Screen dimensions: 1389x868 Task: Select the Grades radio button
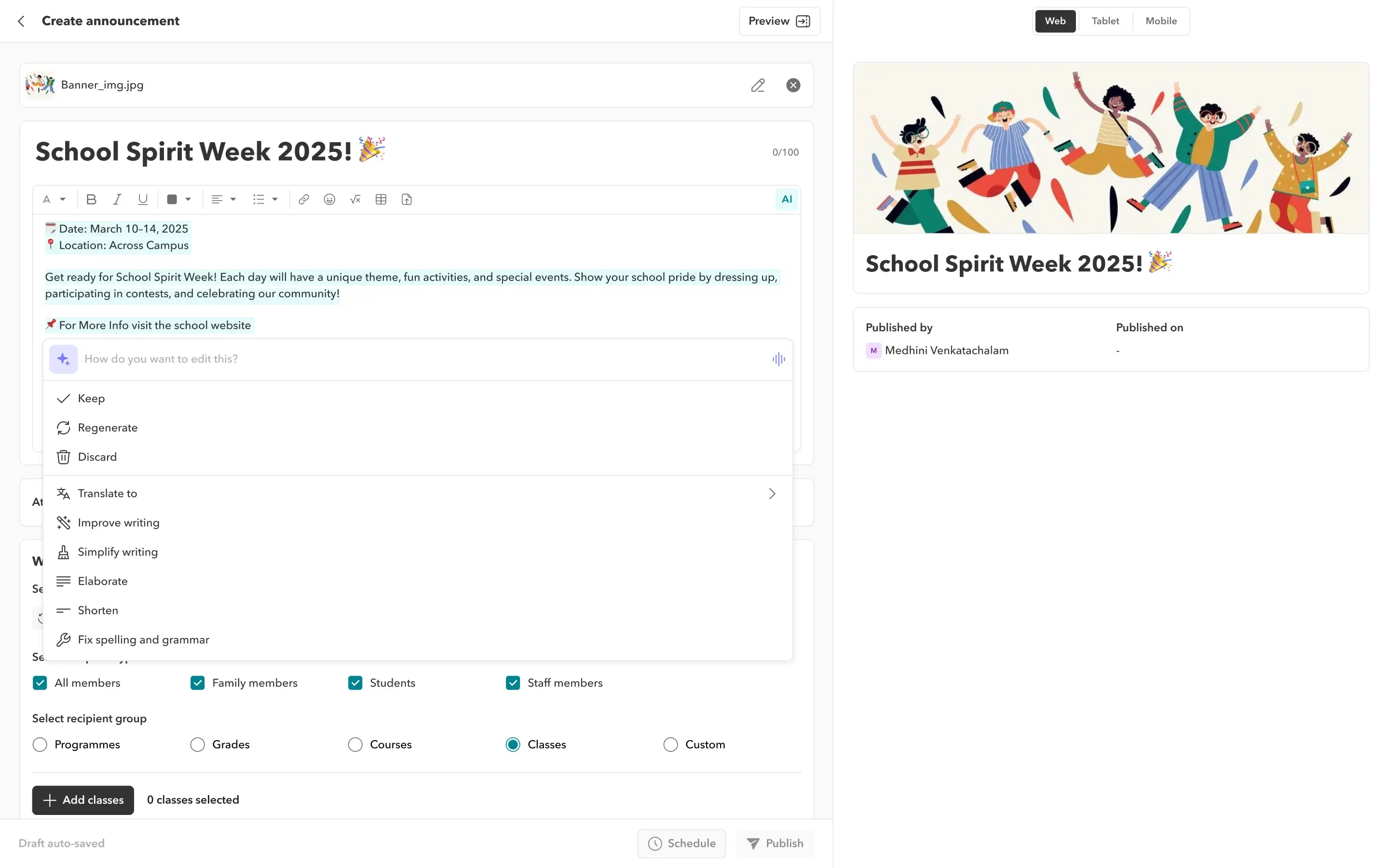(x=197, y=745)
